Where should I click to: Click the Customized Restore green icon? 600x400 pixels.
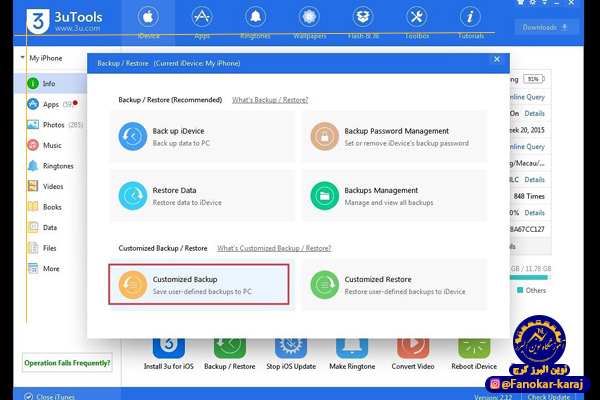[324, 285]
